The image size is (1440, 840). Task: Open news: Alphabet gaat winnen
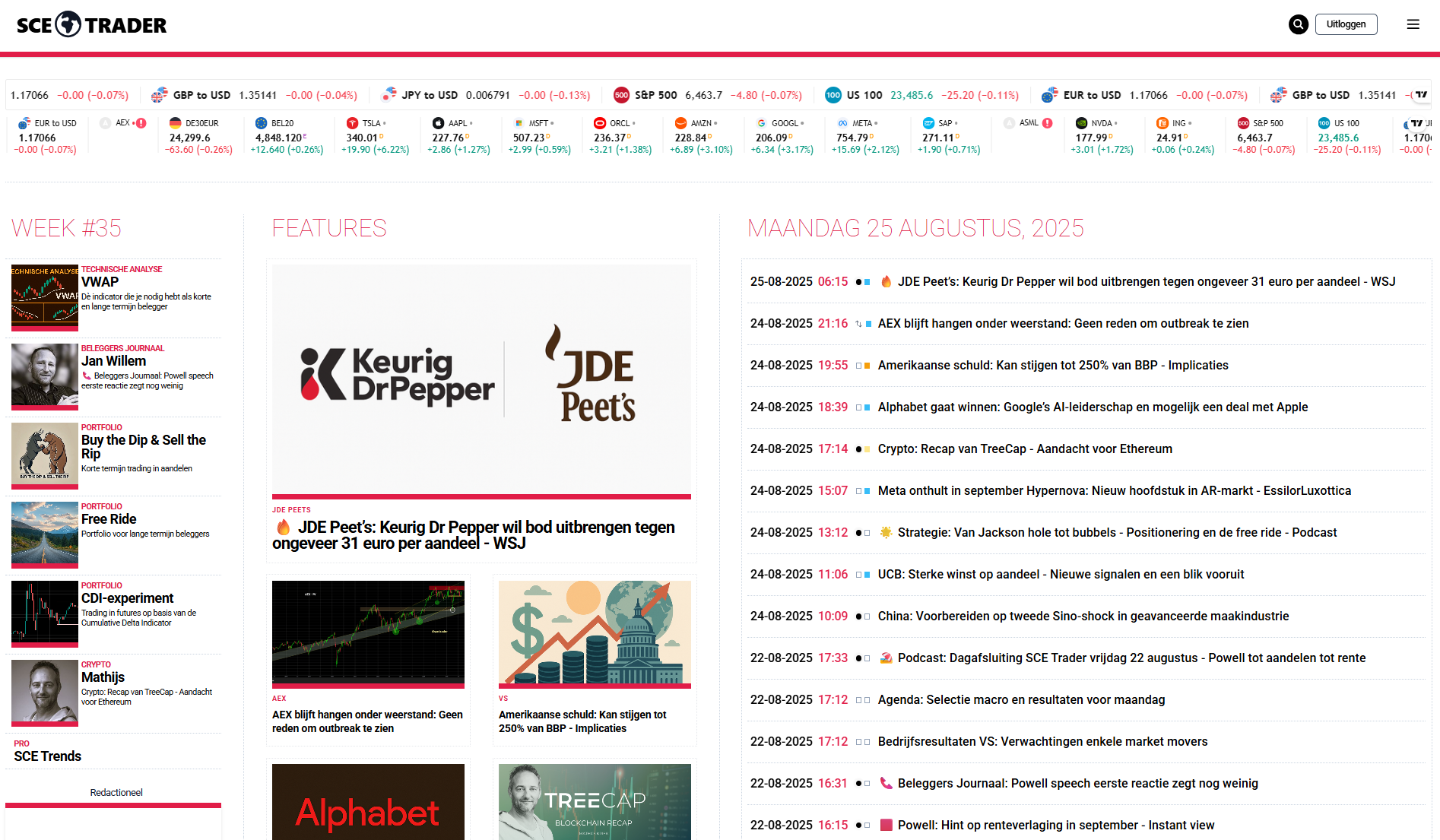(x=1093, y=407)
